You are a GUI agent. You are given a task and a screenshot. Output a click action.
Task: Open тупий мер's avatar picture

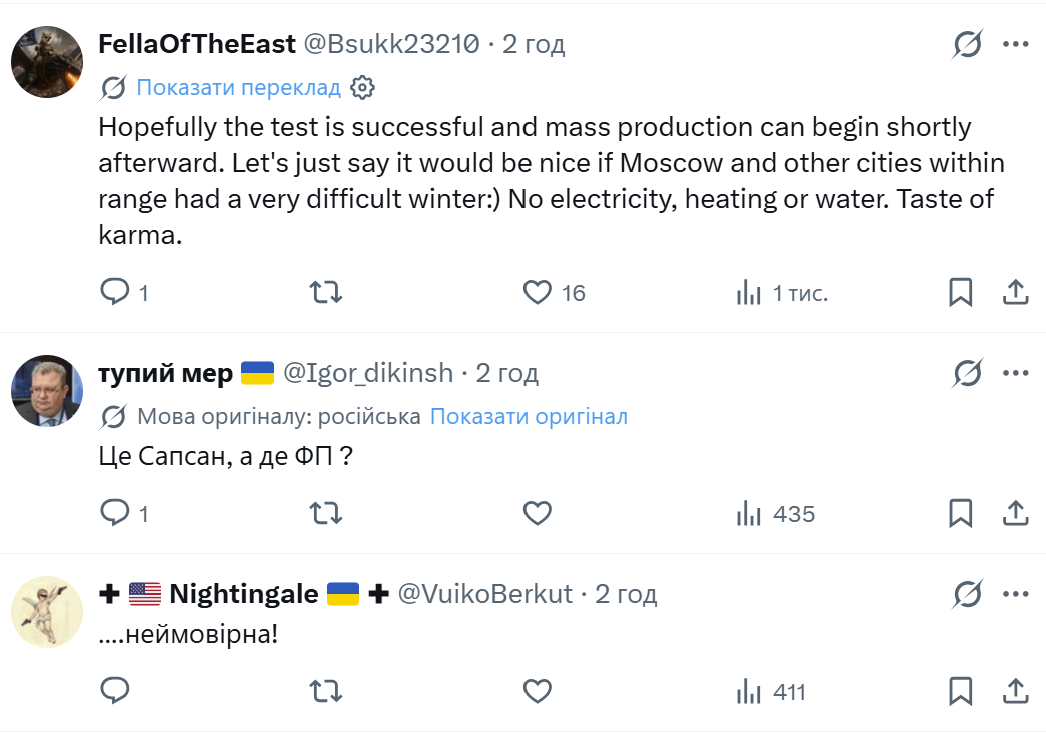coord(47,390)
